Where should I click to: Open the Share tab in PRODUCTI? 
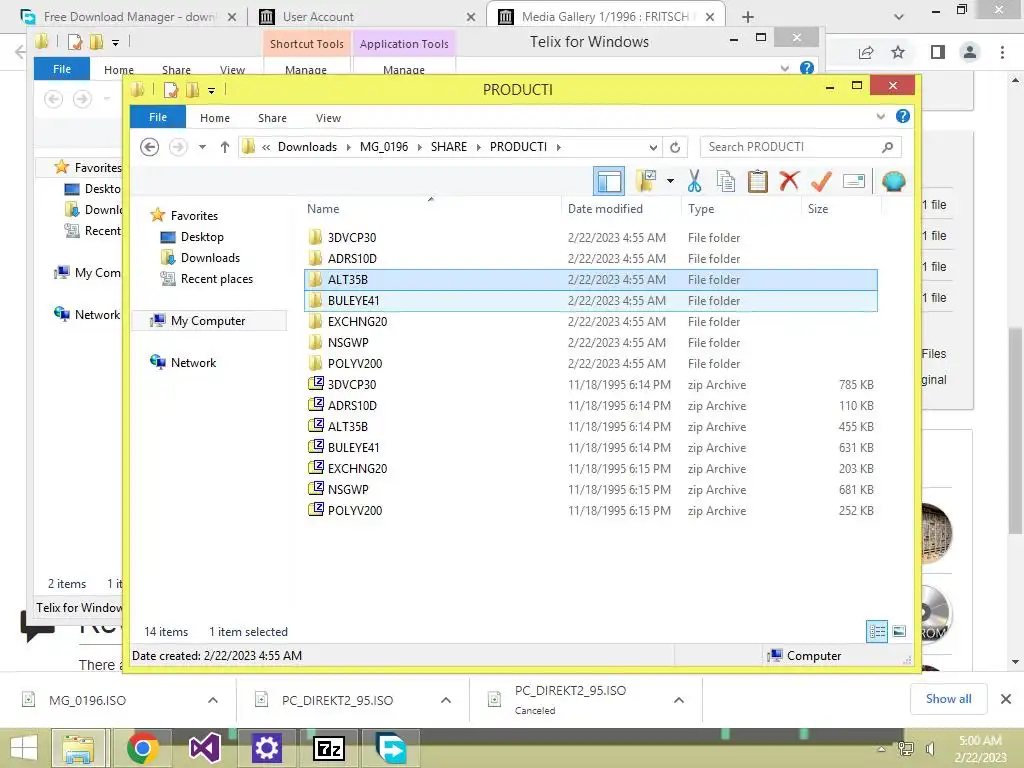[x=272, y=118]
